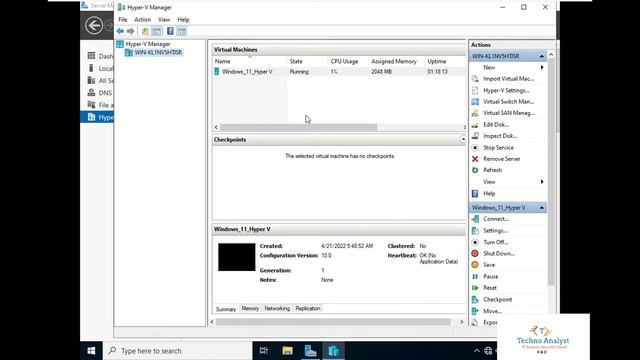Click the green Refresh action
Viewport: 640px width, 360px height.
click(493, 170)
